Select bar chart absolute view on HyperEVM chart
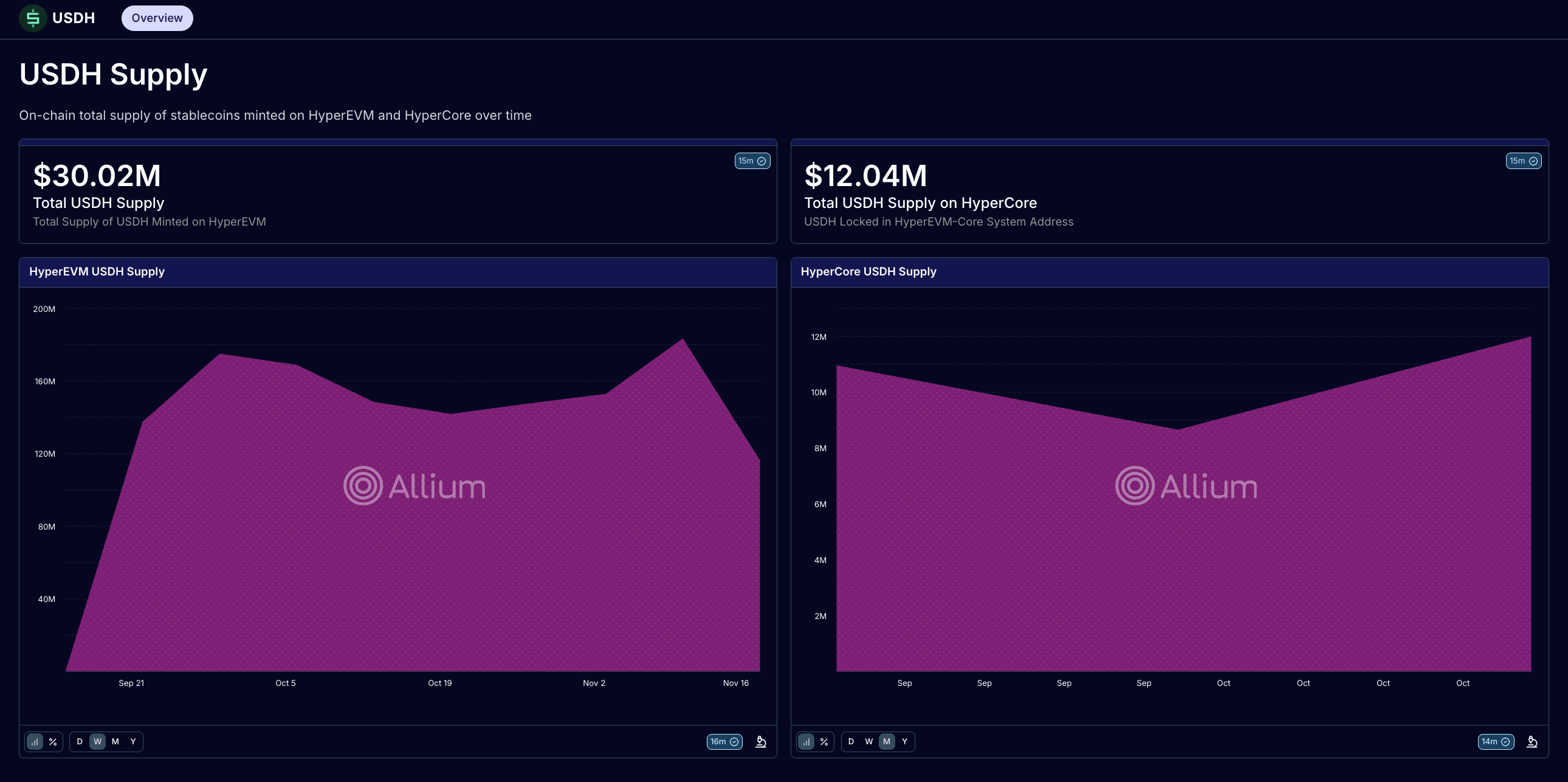The image size is (1568, 782). [35, 741]
